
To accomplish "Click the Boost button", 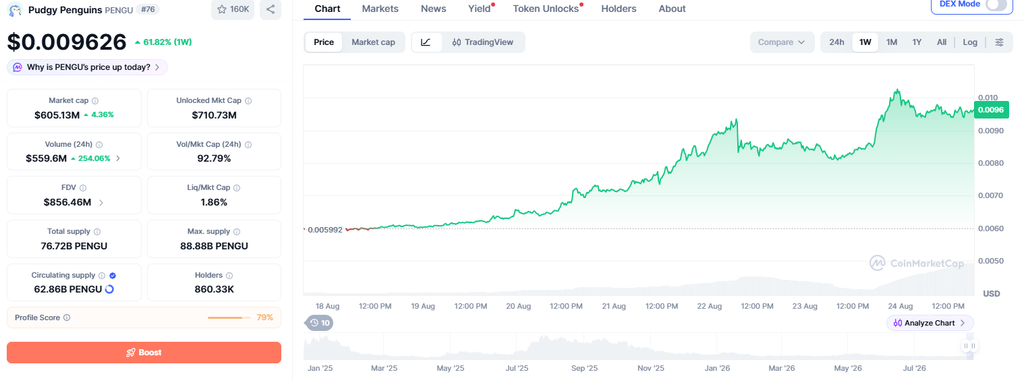I will [144, 353].
